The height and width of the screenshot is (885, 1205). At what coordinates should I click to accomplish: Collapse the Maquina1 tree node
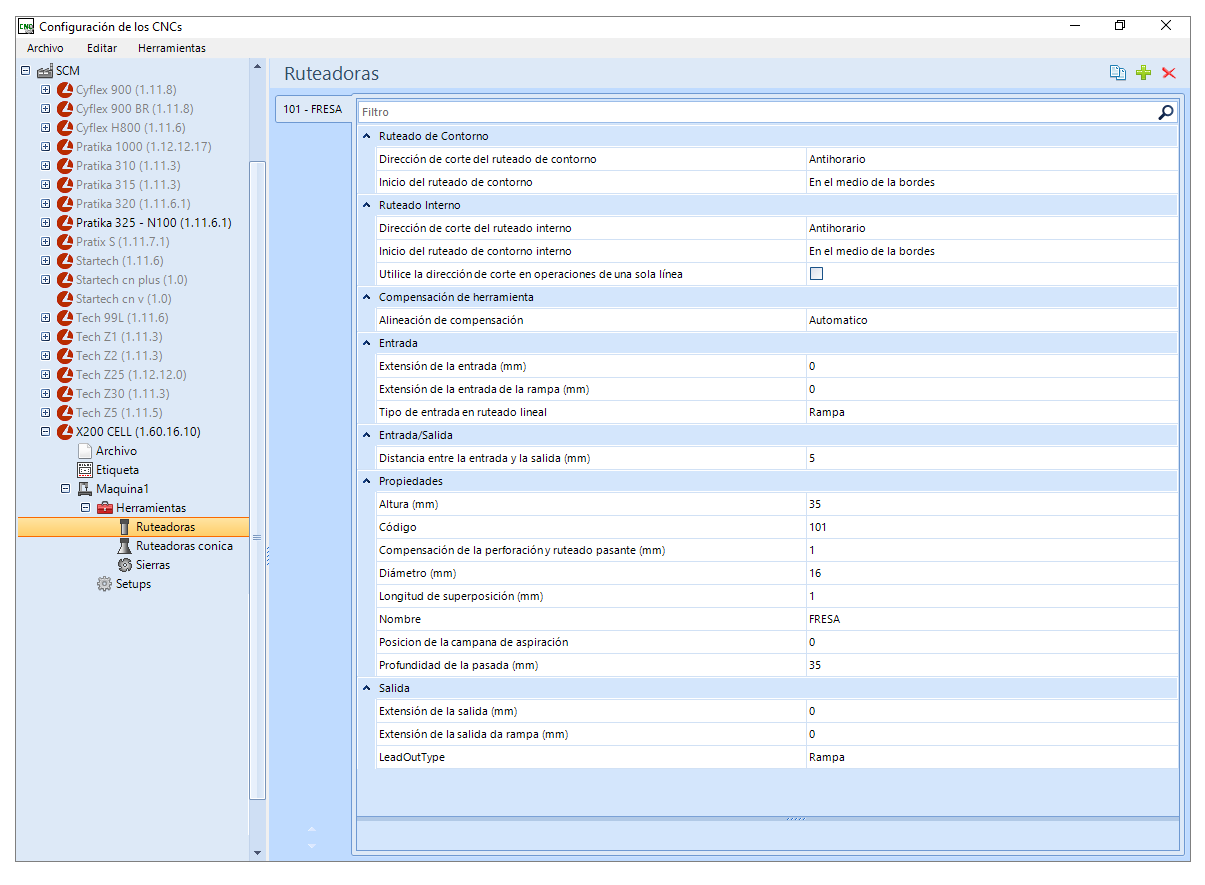coord(66,489)
